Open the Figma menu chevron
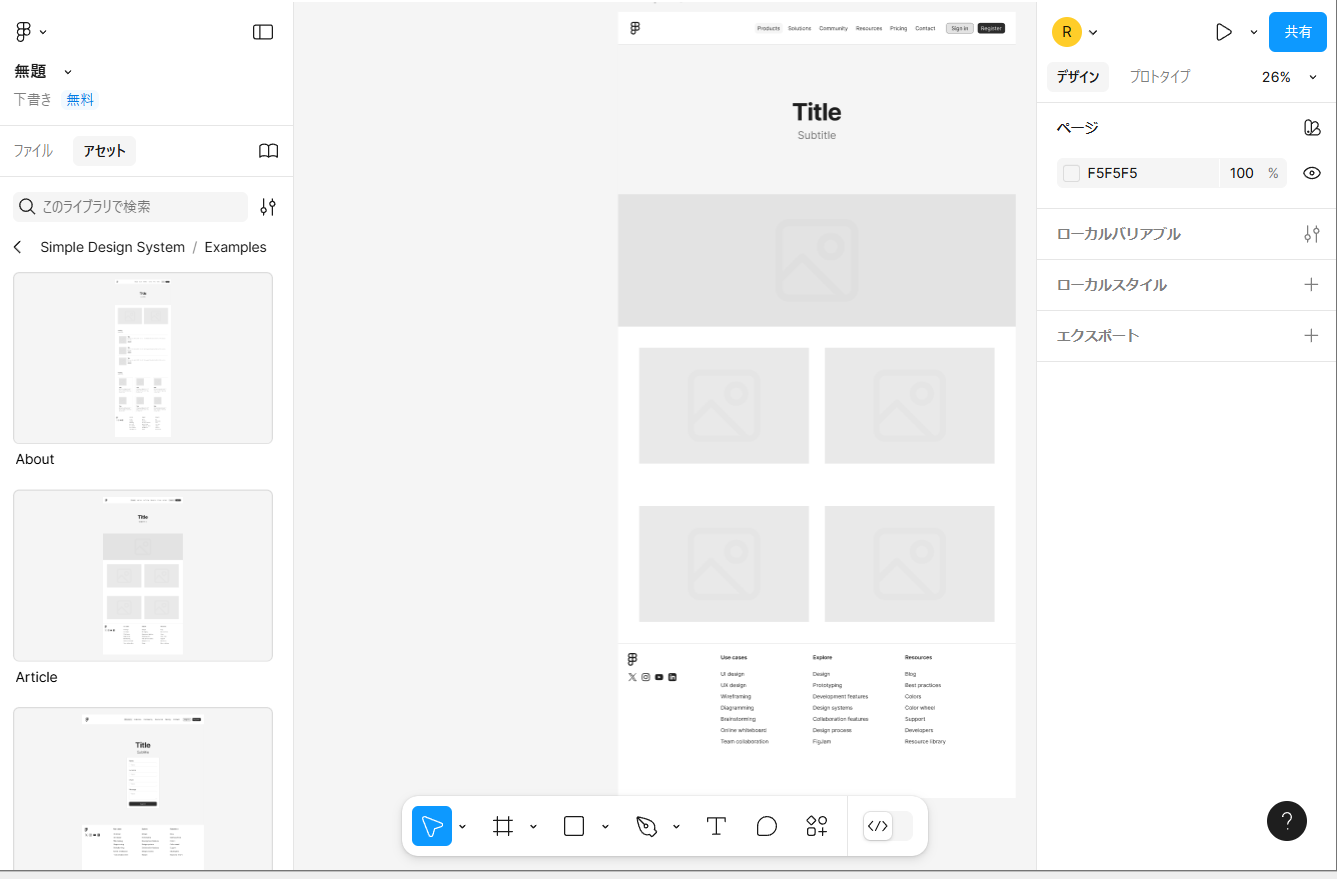1337x879 pixels. (x=43, y=32)
